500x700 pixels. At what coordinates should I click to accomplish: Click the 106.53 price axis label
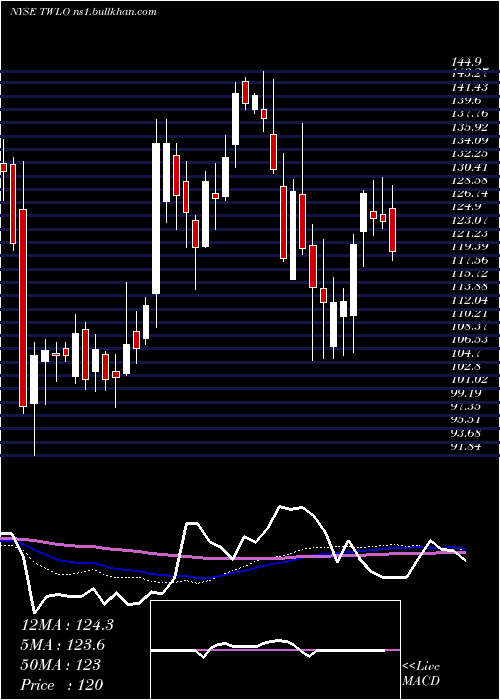click(x=470, y=339)
